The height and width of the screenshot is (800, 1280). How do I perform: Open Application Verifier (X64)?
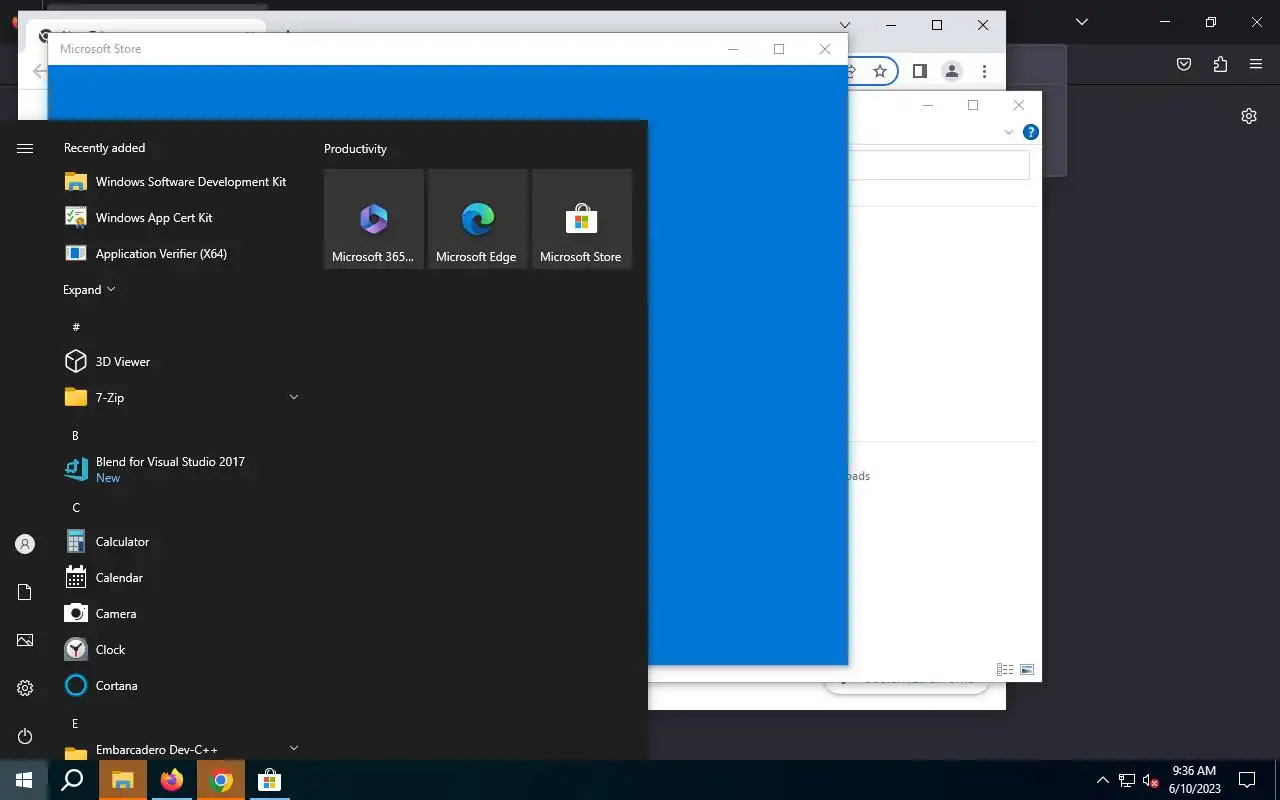pyautogui.click(x=181, y=254)
